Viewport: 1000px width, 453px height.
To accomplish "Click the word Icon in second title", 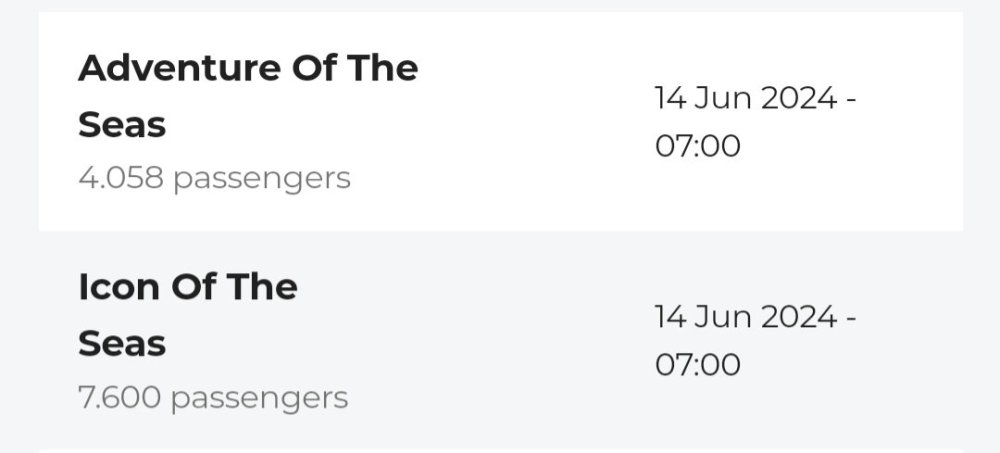I will [119, 287].
